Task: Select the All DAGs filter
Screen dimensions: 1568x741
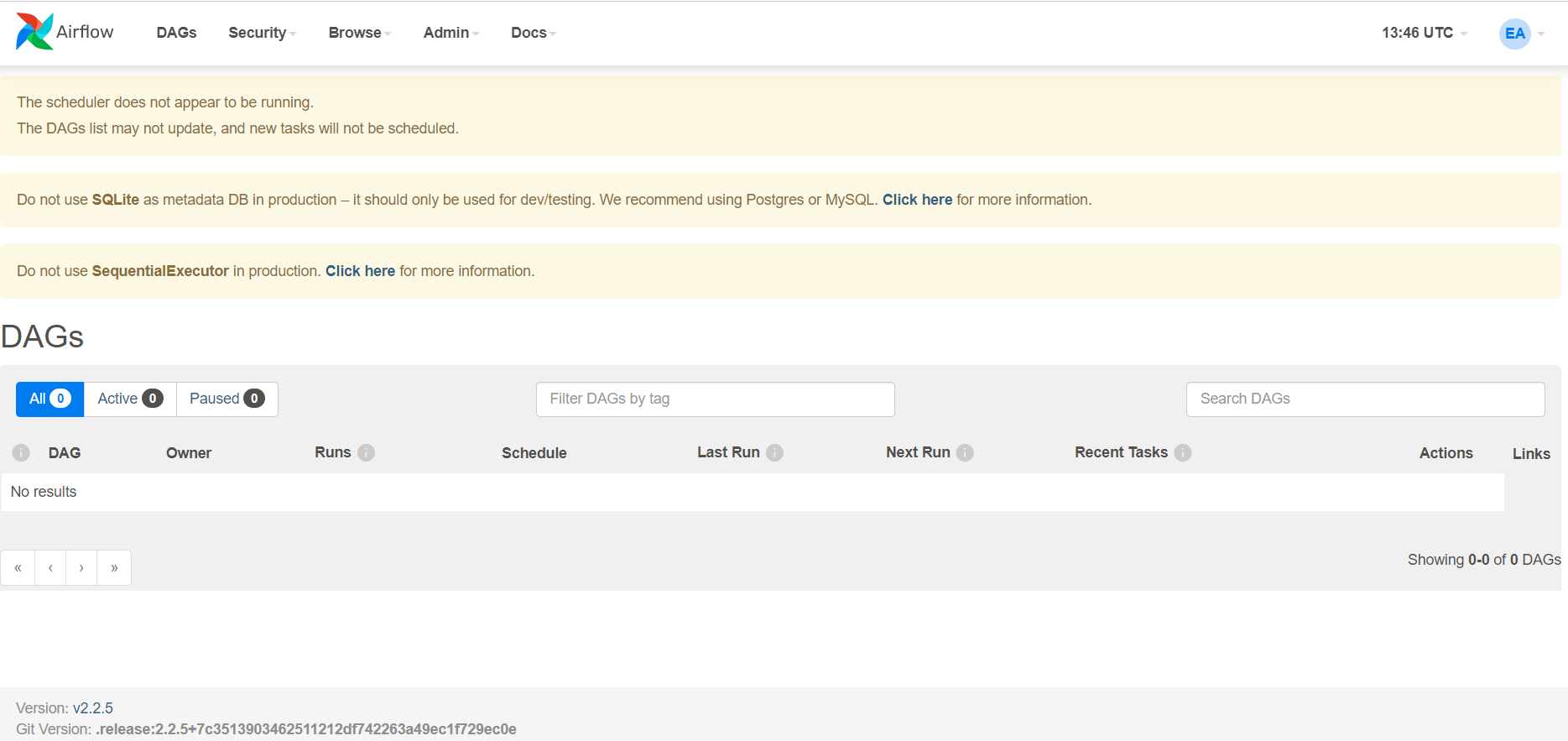Action: coord(49,399)
